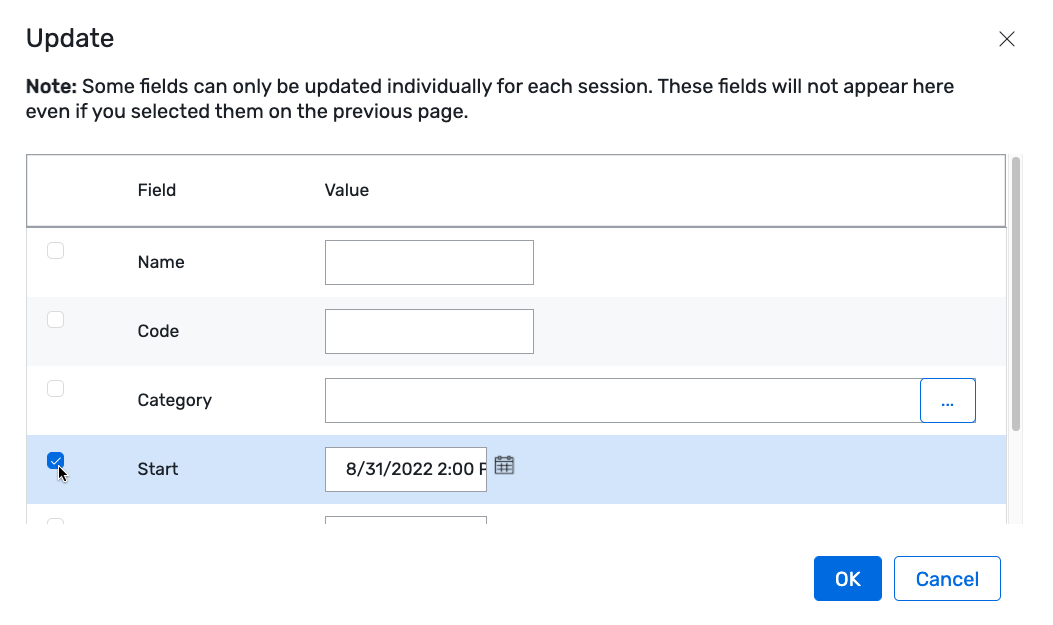Select the Start date-time field
Screen dimensions: 1053x625
pyautogui.click(x=406, y=469)
